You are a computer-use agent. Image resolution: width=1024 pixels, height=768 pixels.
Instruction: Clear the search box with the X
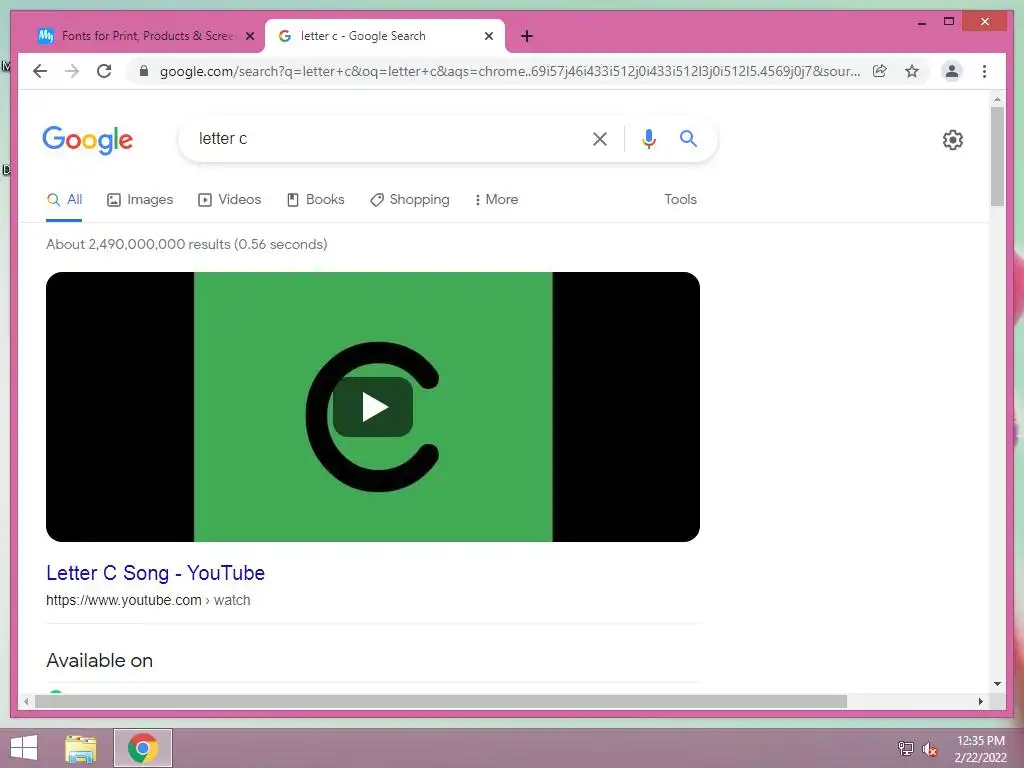coord(600,139)
